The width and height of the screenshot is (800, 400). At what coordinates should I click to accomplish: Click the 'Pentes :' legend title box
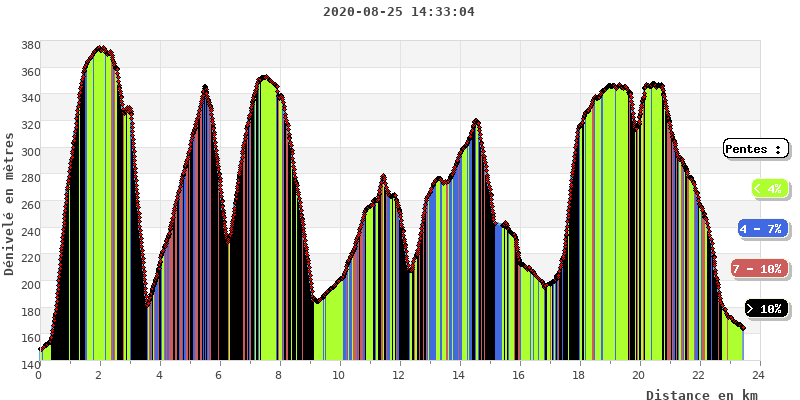(x=756, y=149)
